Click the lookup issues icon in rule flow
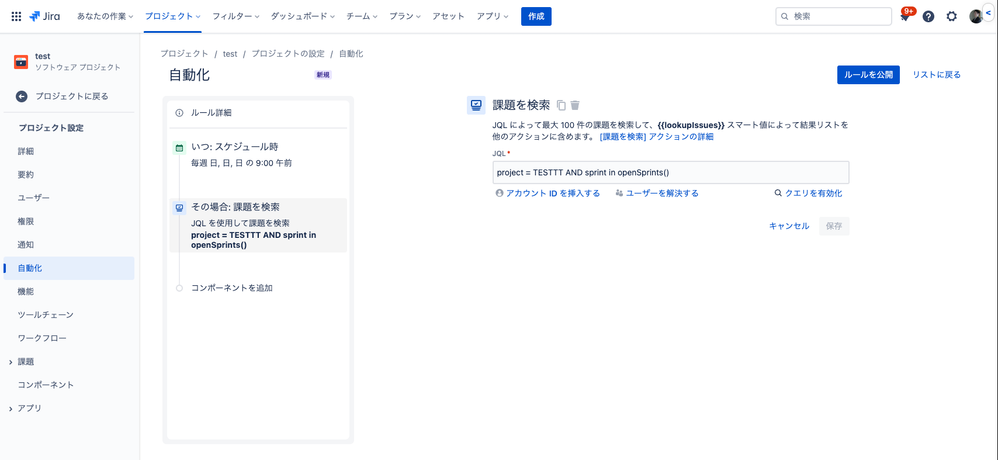Image resolution: width=998 pixels, height=460 pixels. pyautogui.click(x=179, y=207)
